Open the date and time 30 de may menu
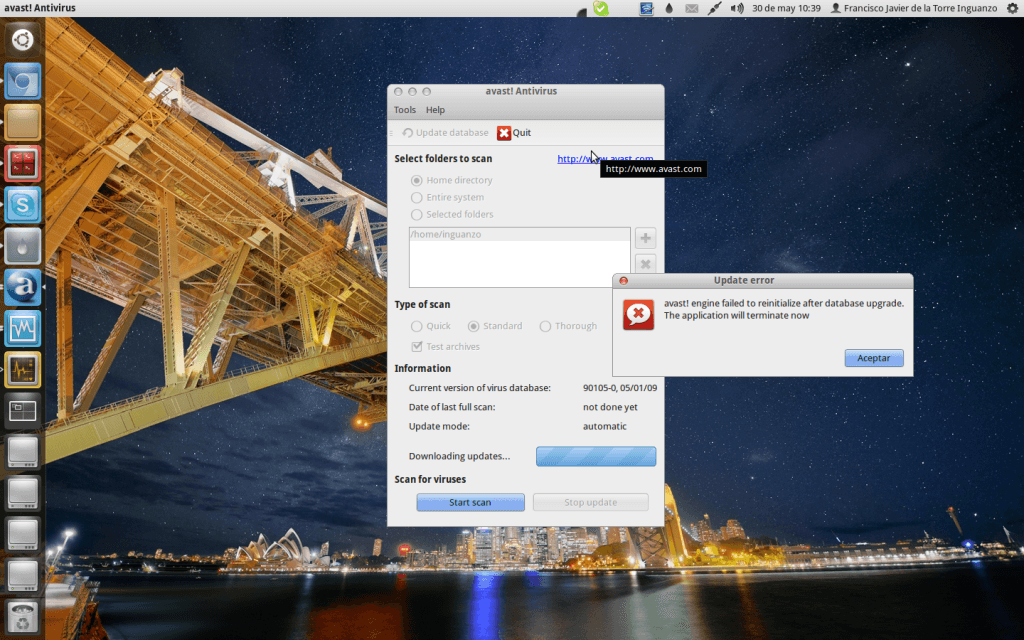The width and height of the screenshot is (1024, 640). pyautogui.click(x=786, y=8)
